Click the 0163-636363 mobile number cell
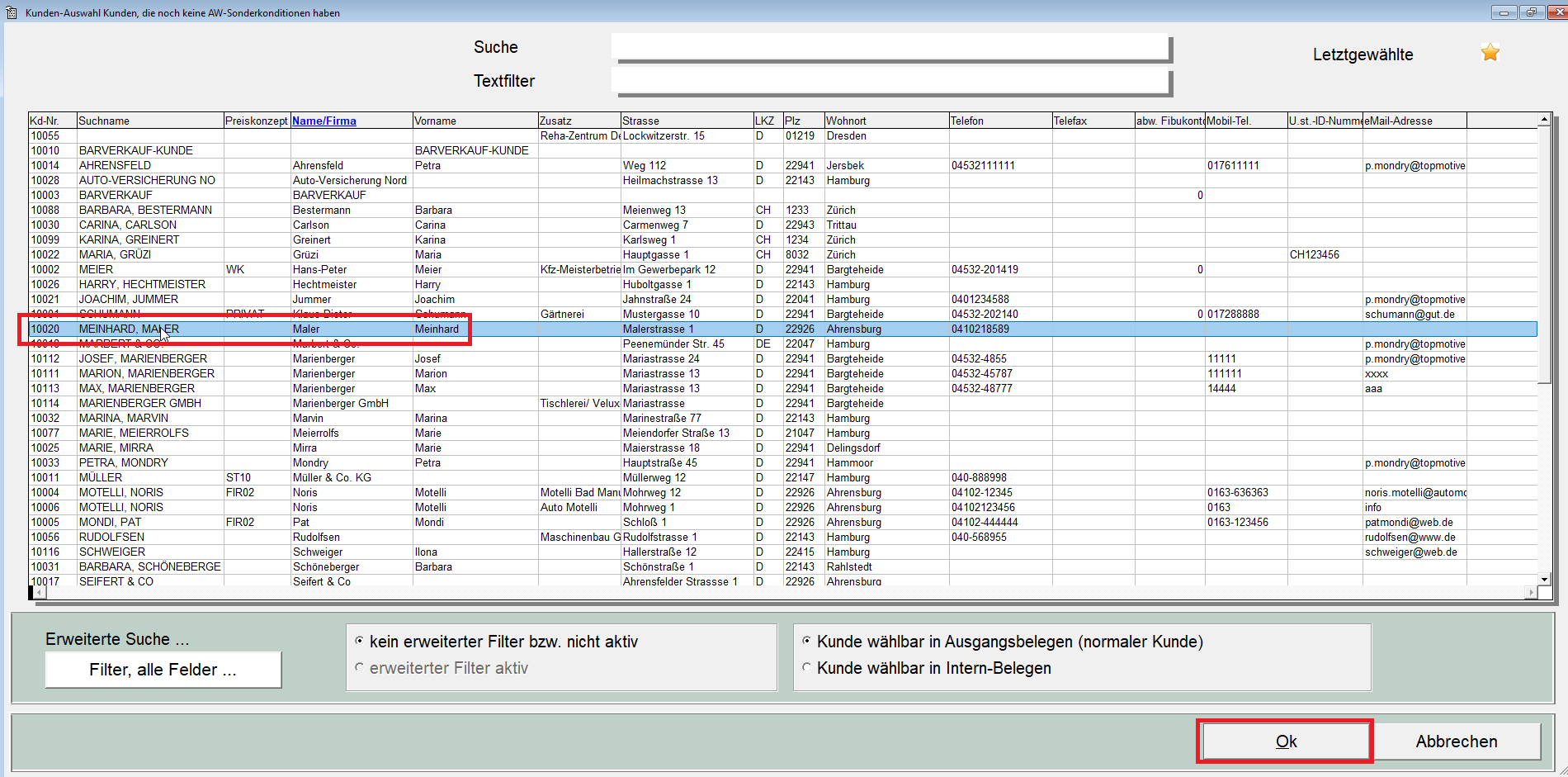Image resolution: width=1568 pixels, height=777 pixels. point(1246,492)
